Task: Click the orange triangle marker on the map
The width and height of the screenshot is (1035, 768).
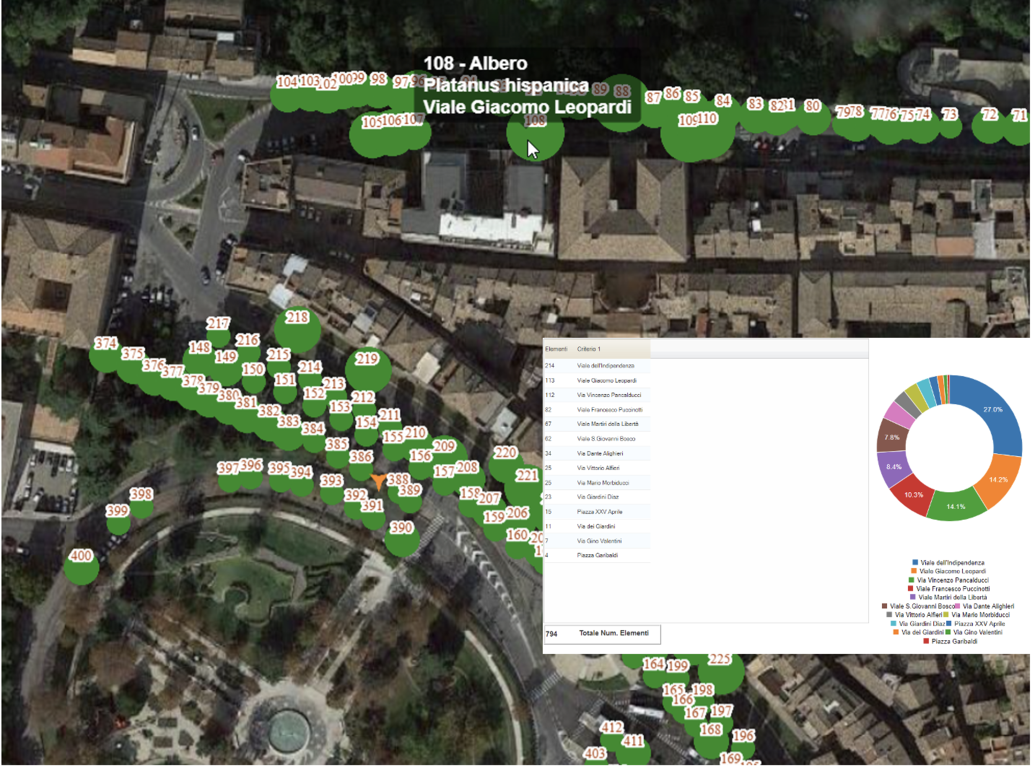Action: pos(378,482)
